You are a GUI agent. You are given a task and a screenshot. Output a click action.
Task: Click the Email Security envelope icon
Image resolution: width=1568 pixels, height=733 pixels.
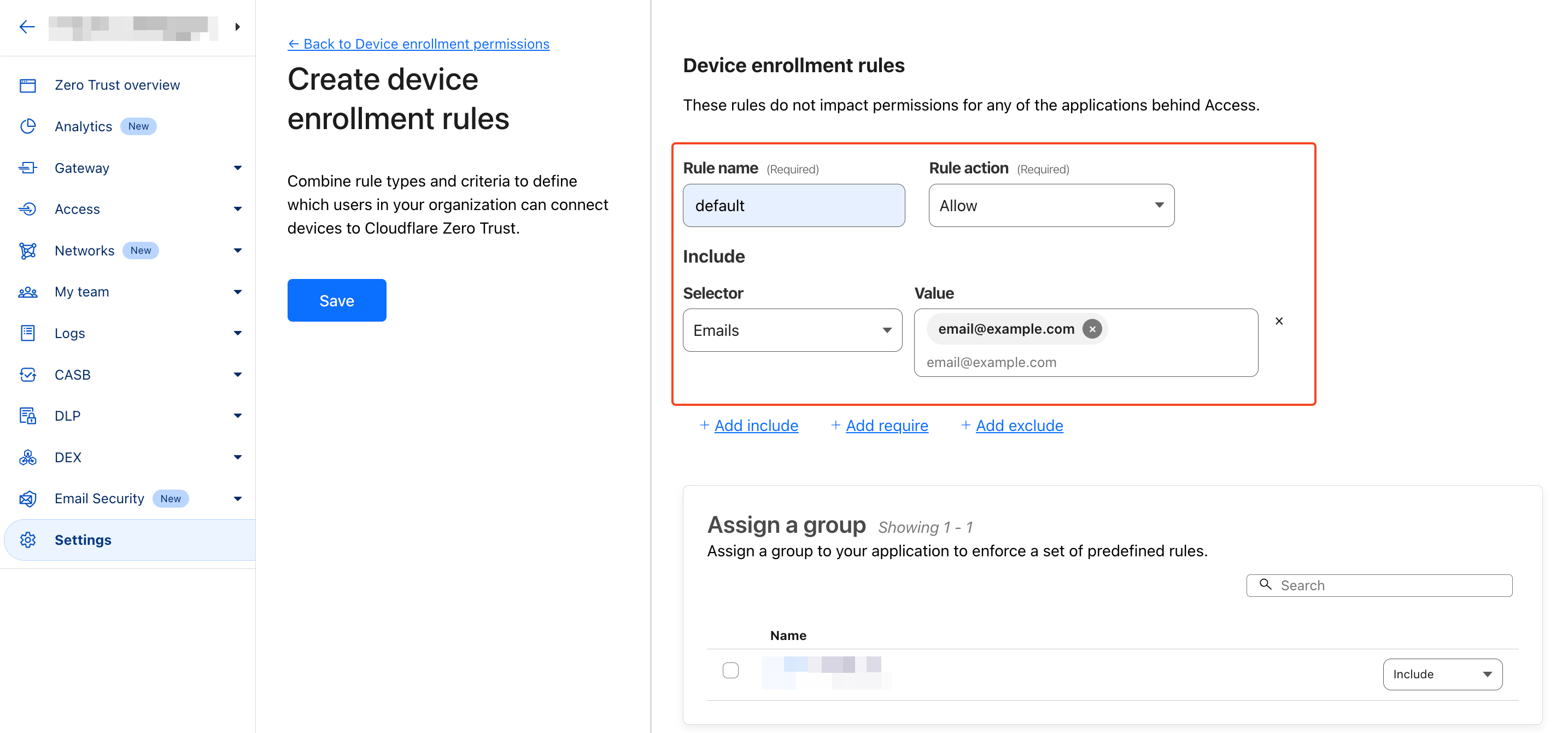(28, 499)
